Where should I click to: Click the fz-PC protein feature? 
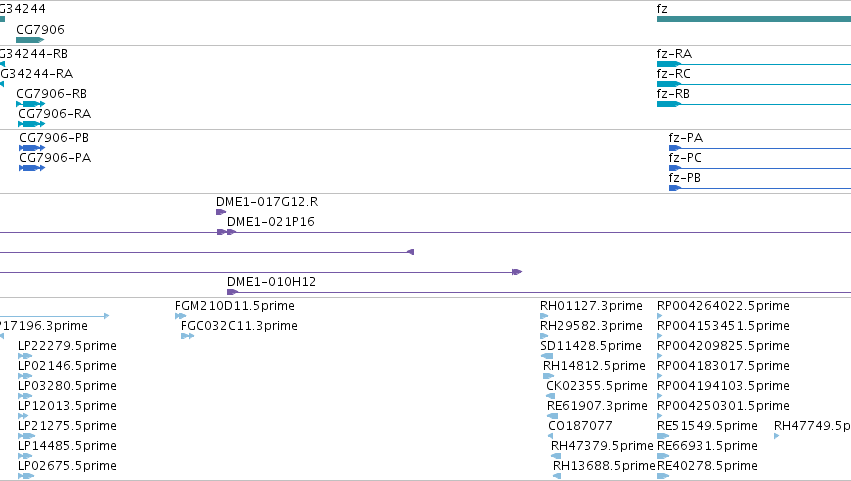point(760,168)
